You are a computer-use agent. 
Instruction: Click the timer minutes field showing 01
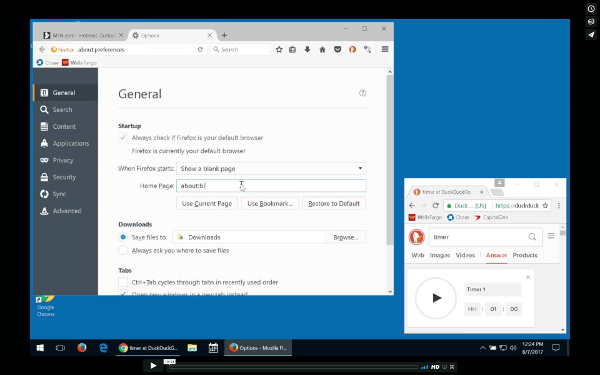493,309
